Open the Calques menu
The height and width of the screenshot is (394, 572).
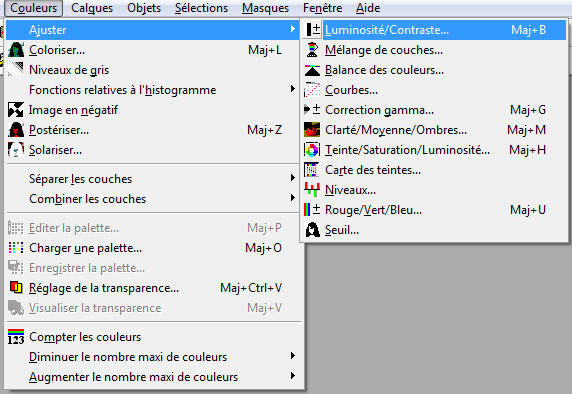tap(92, 8)
